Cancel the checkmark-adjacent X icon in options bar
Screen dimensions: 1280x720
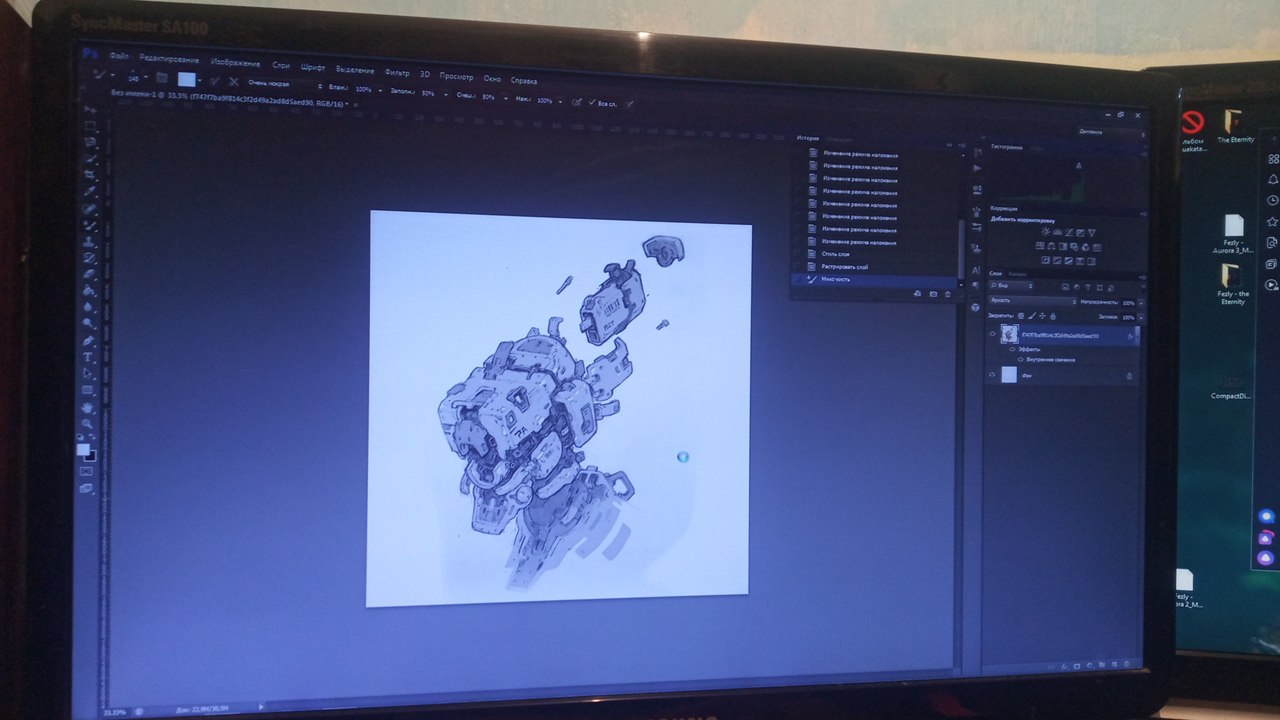(x=233, y=81)
